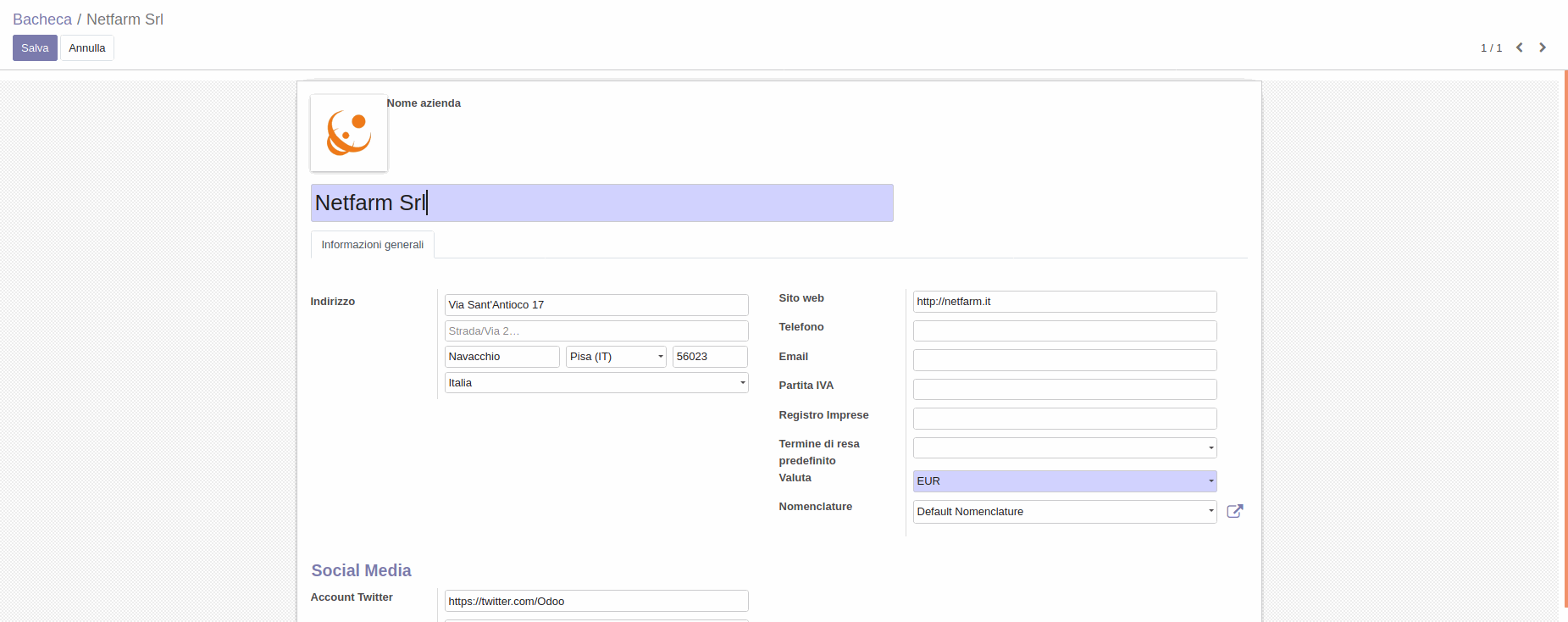Focus the Strada/Via 2 field
This screenshot has height=622, width=1568.
coord(596,330)
